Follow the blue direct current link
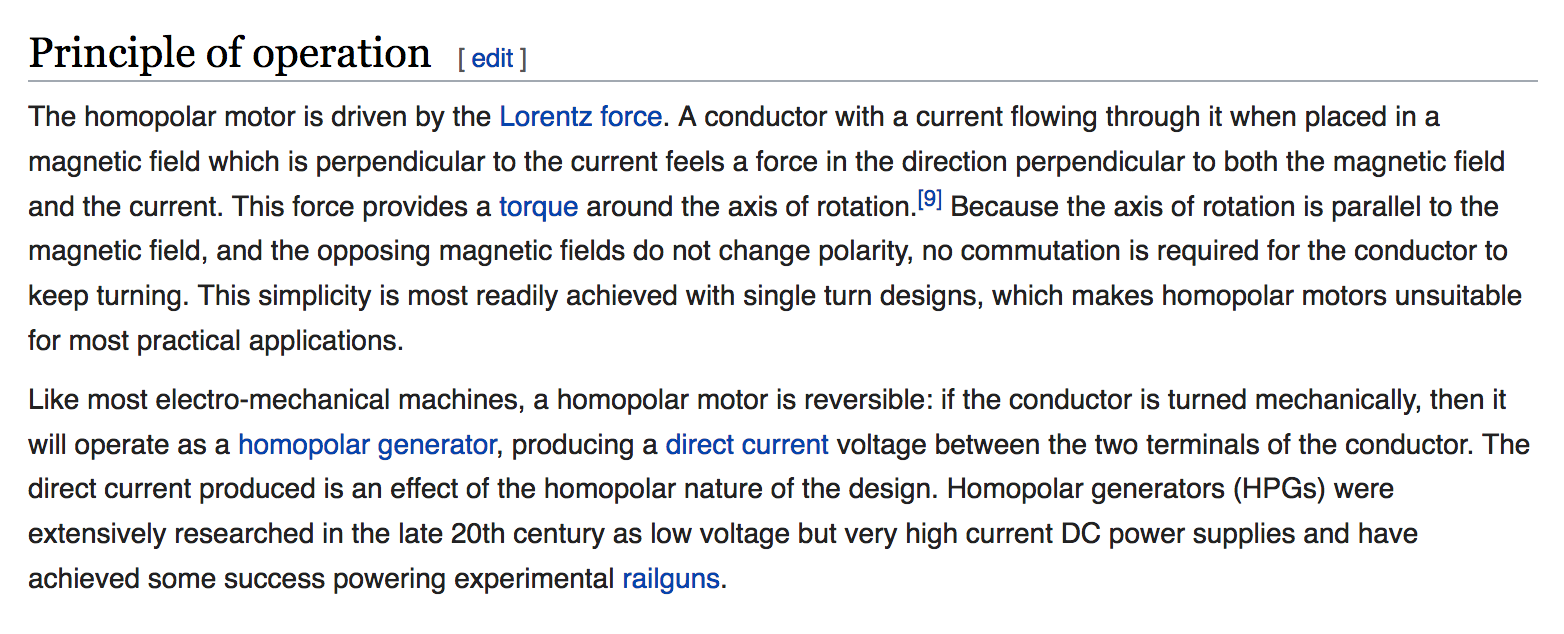 746,444
